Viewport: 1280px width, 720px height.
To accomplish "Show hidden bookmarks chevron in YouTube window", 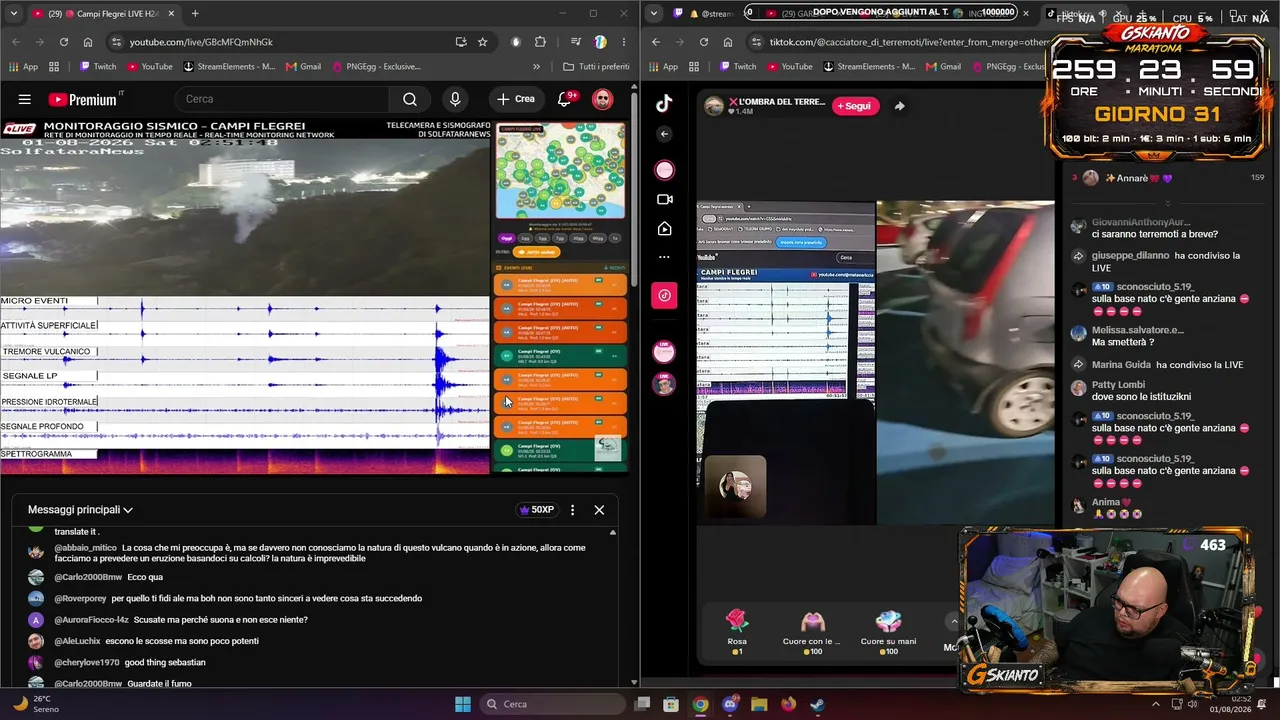I will (536, 67).
